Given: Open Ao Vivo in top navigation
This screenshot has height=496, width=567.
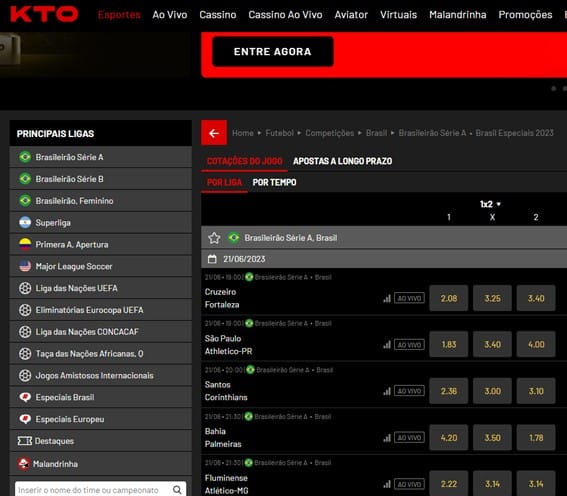Looking at the screenshot, I should pos(170,14).
